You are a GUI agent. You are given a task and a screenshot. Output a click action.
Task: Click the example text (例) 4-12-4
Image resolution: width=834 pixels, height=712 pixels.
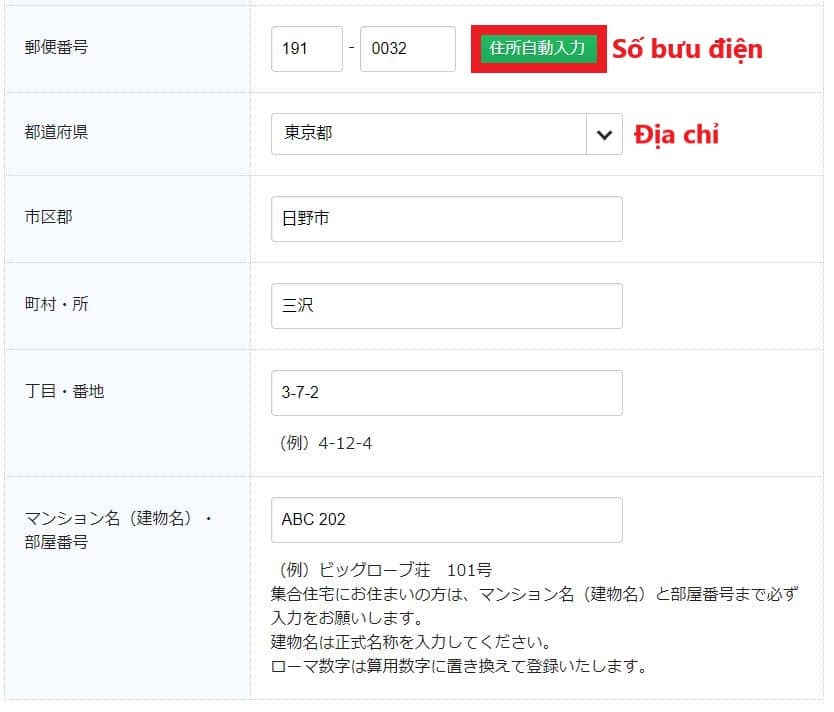click(x=326, y=443)
